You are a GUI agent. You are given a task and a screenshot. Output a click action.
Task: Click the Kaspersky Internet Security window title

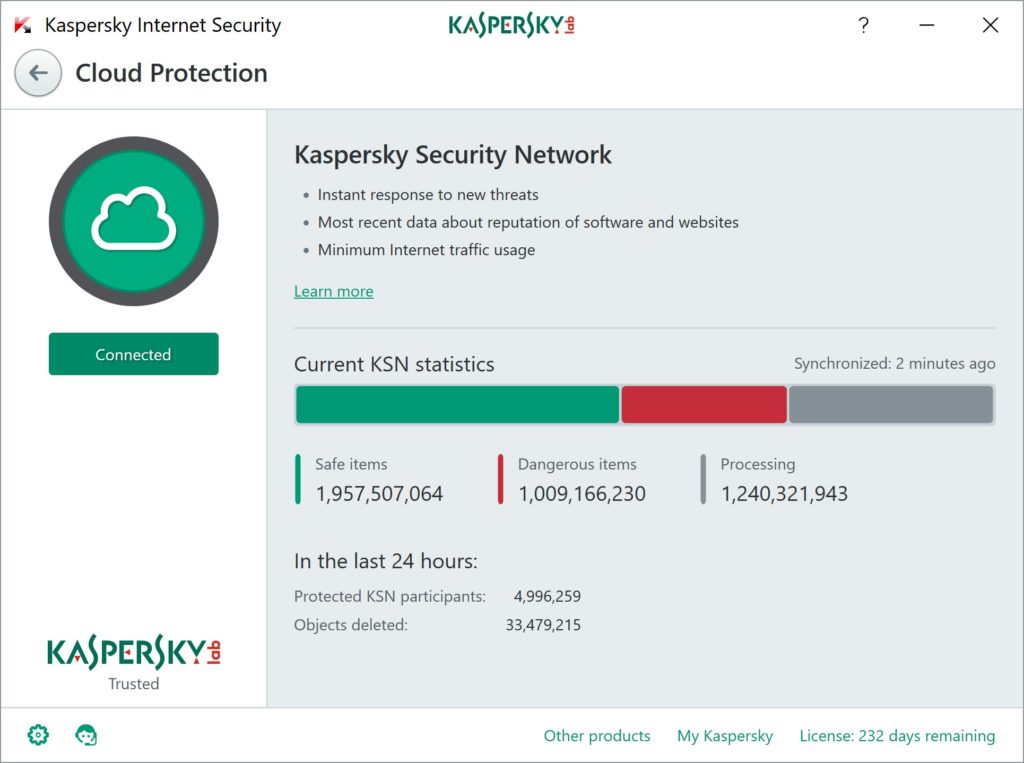[x=163, y=25]
